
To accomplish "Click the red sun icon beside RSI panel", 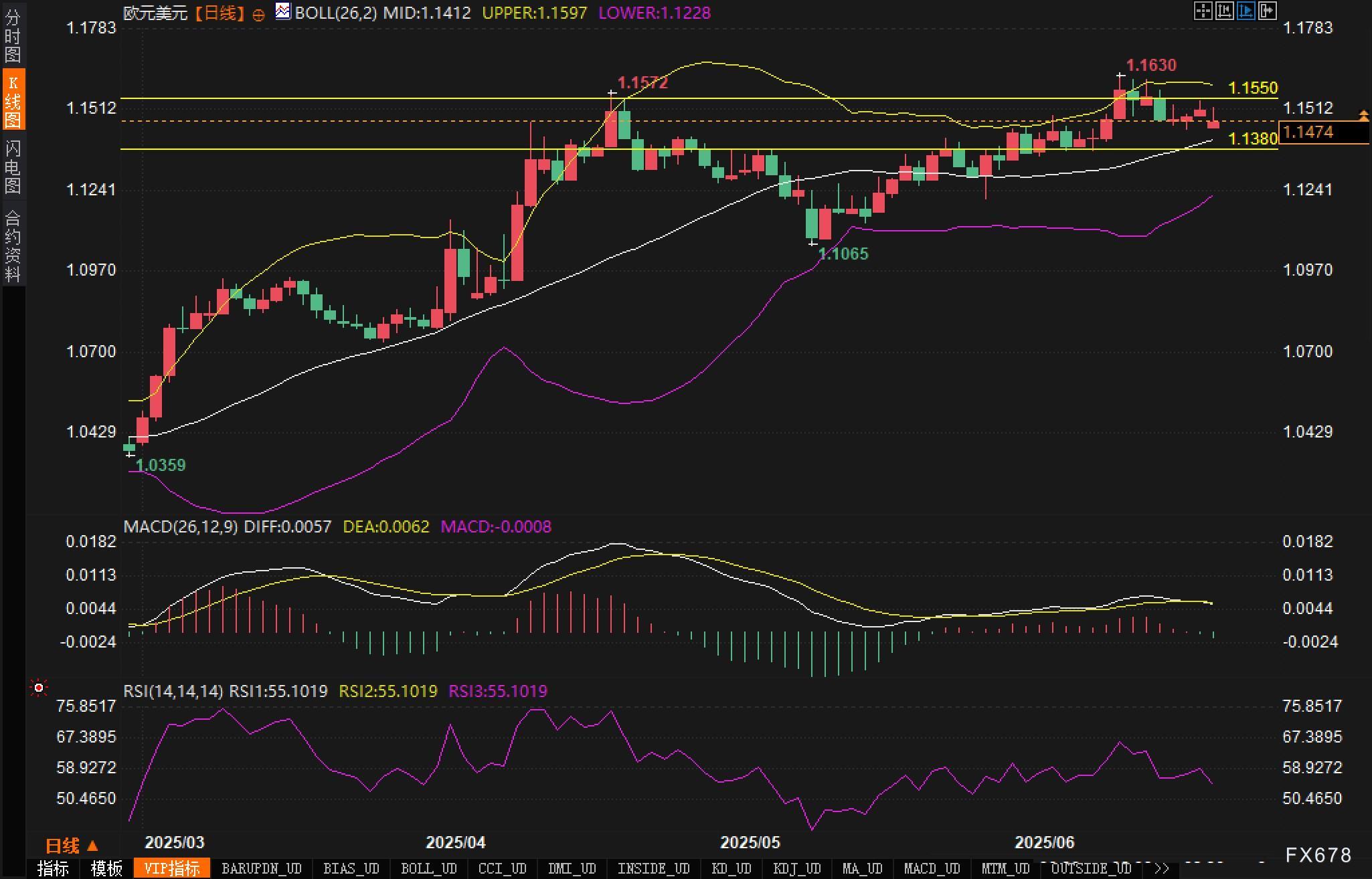I will pyautogui.click(x=39, y=688).
